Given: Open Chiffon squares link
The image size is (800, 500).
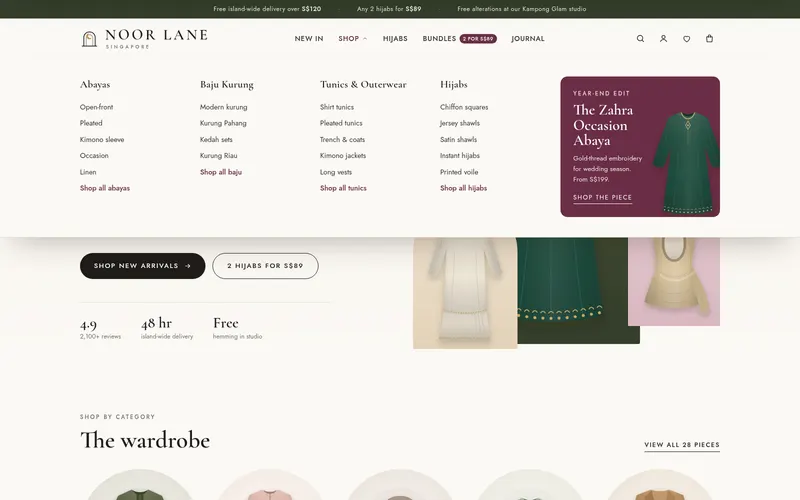Looking at the screenshot, I should pos(464,107).
